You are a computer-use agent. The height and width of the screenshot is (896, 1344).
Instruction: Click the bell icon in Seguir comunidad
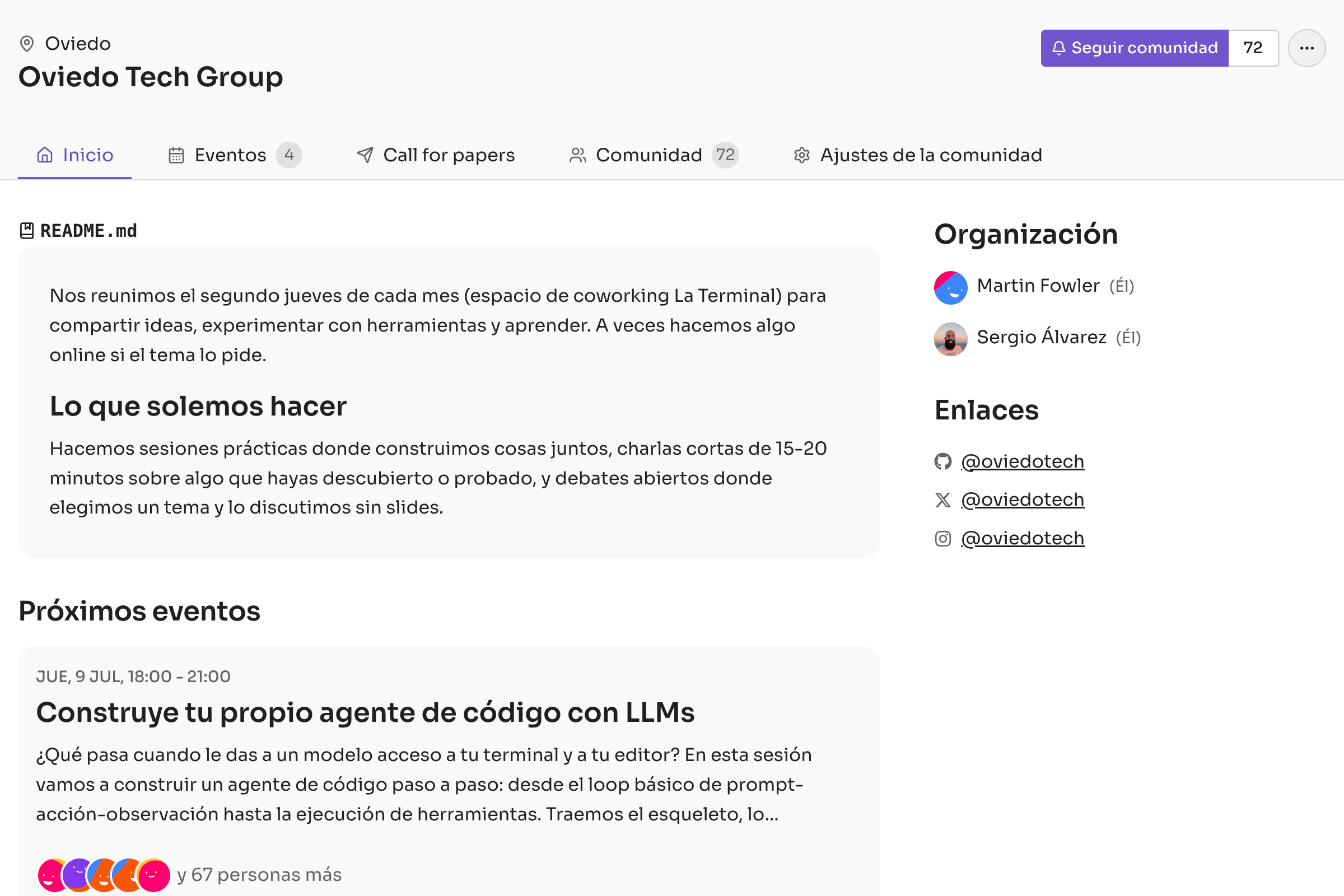click(1058, 48)
